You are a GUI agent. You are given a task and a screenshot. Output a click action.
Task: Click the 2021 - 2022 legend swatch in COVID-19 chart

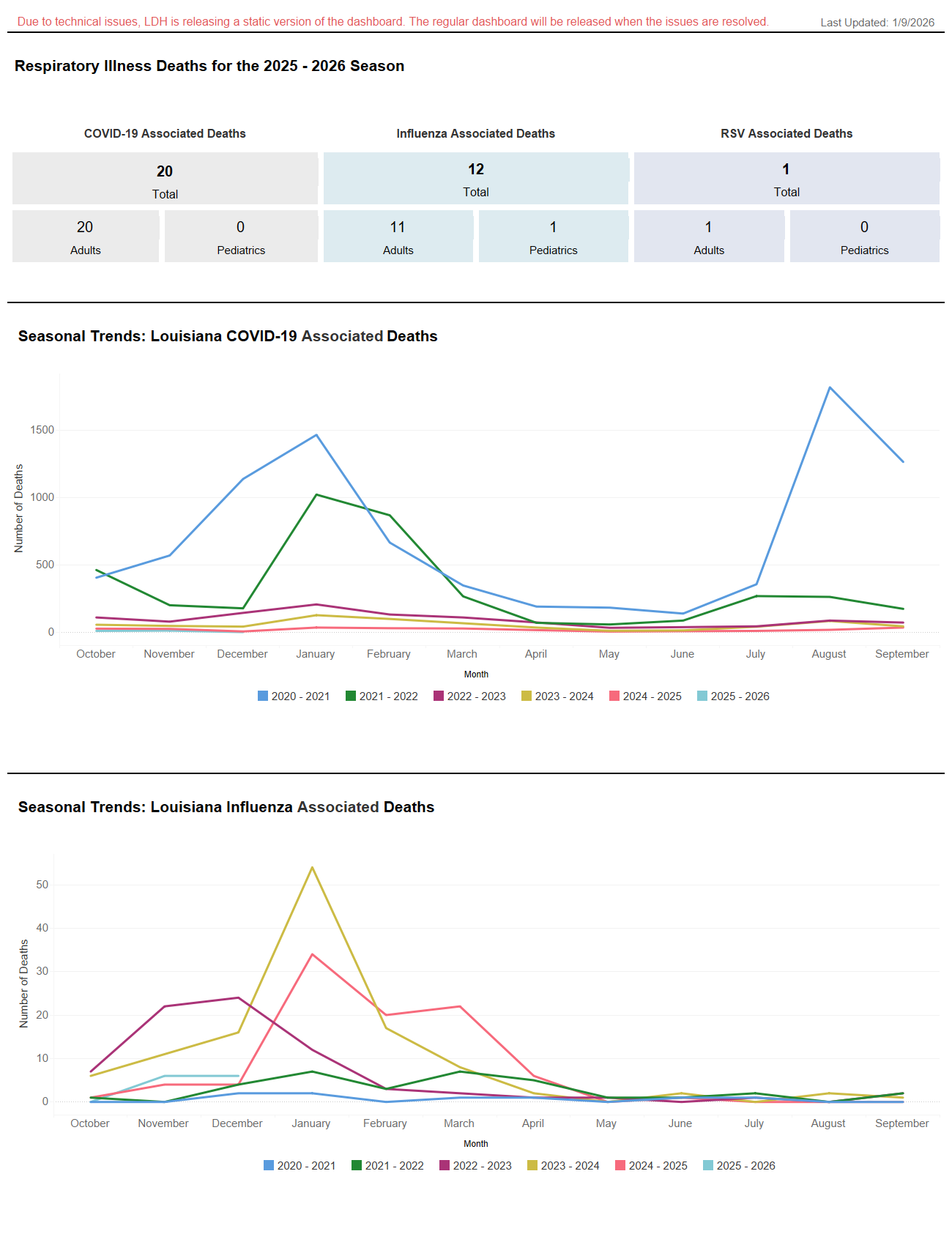(351, 696)
